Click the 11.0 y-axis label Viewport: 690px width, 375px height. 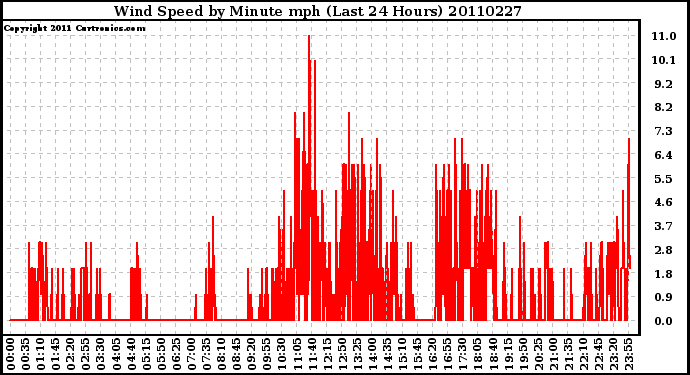(664, 36)
